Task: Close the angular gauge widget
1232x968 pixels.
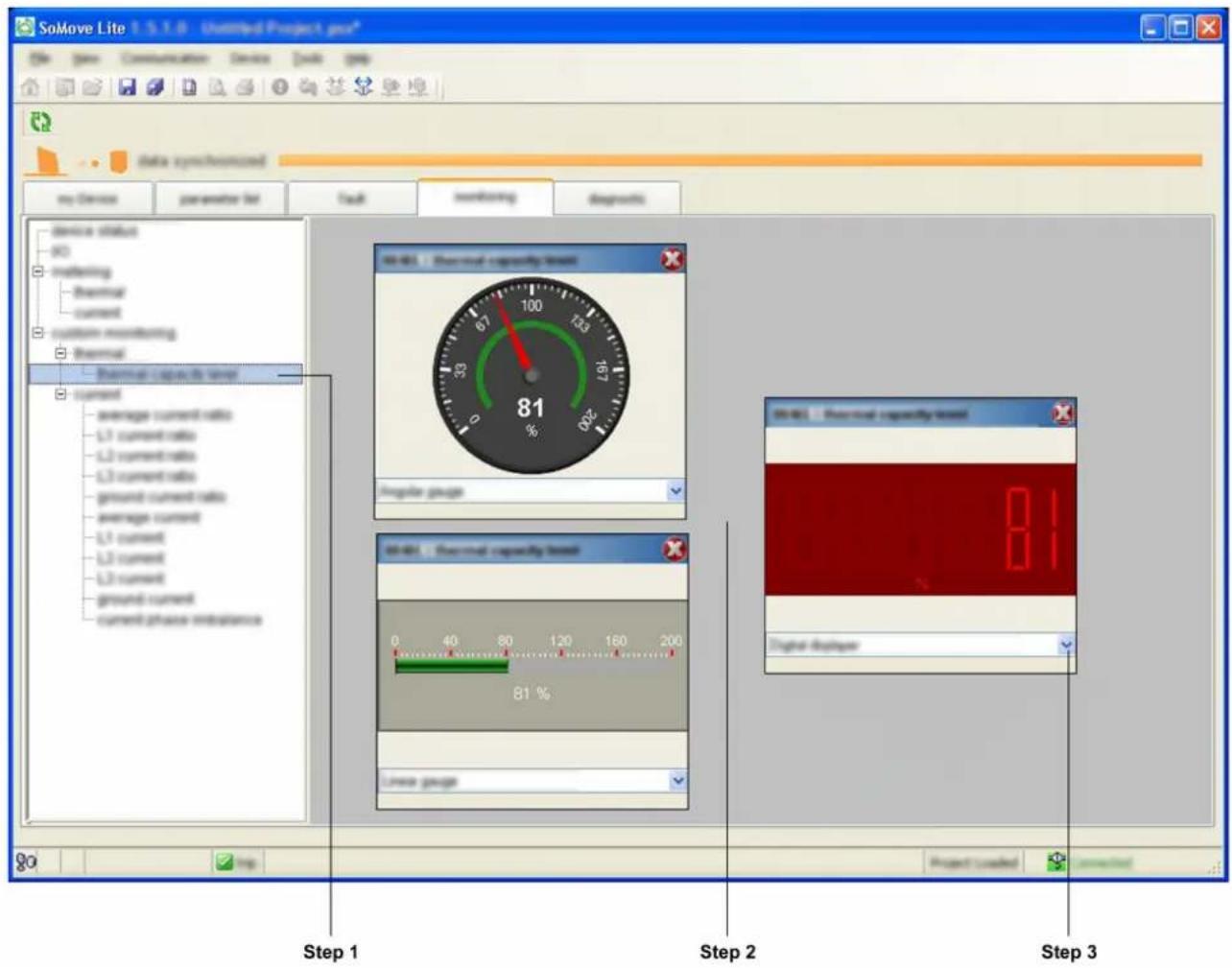Action: point(673,259)
